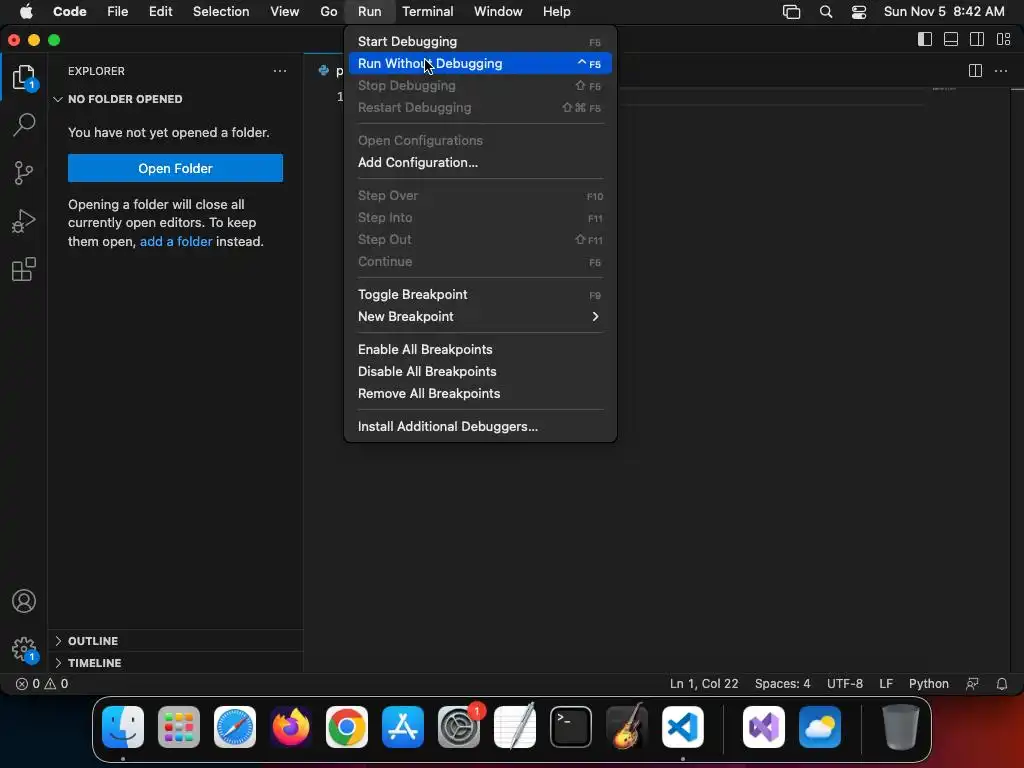The height and width of the screenshot is (768, 1024).
Task: Open Trash from the Dock
Action: (x=901, y=727)
